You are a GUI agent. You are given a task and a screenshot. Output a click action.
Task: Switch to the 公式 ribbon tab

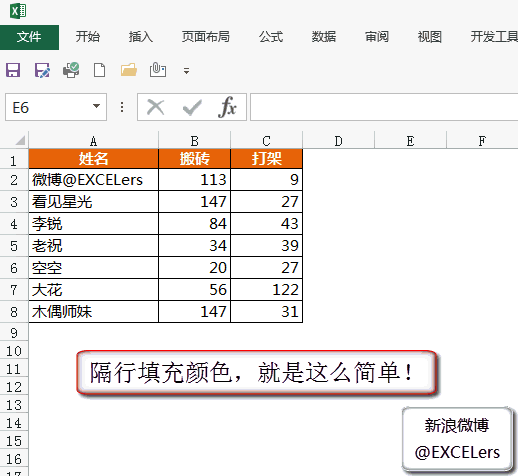tap(271, 37)
